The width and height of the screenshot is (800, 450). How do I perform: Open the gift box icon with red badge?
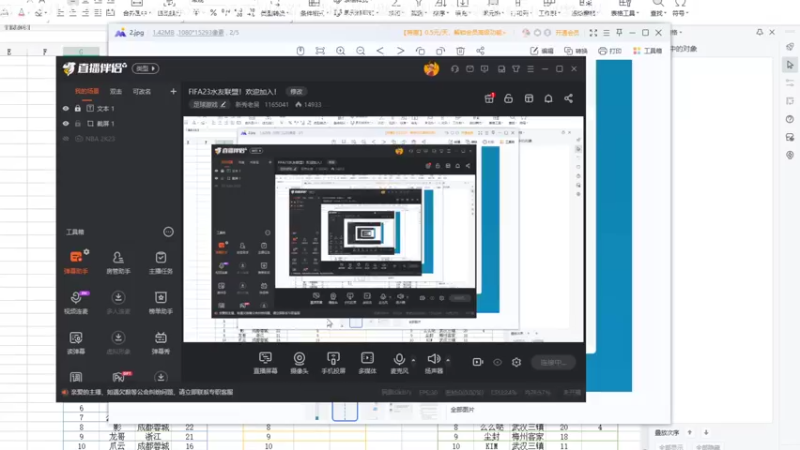coord(489,98)
